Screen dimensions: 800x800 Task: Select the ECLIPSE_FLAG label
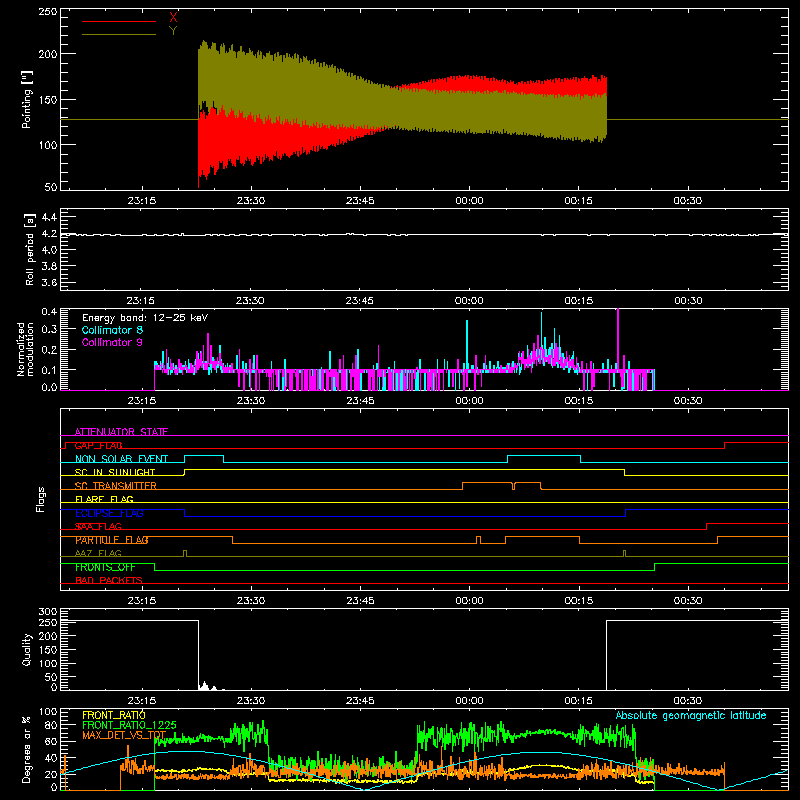[x=109, y=513]
